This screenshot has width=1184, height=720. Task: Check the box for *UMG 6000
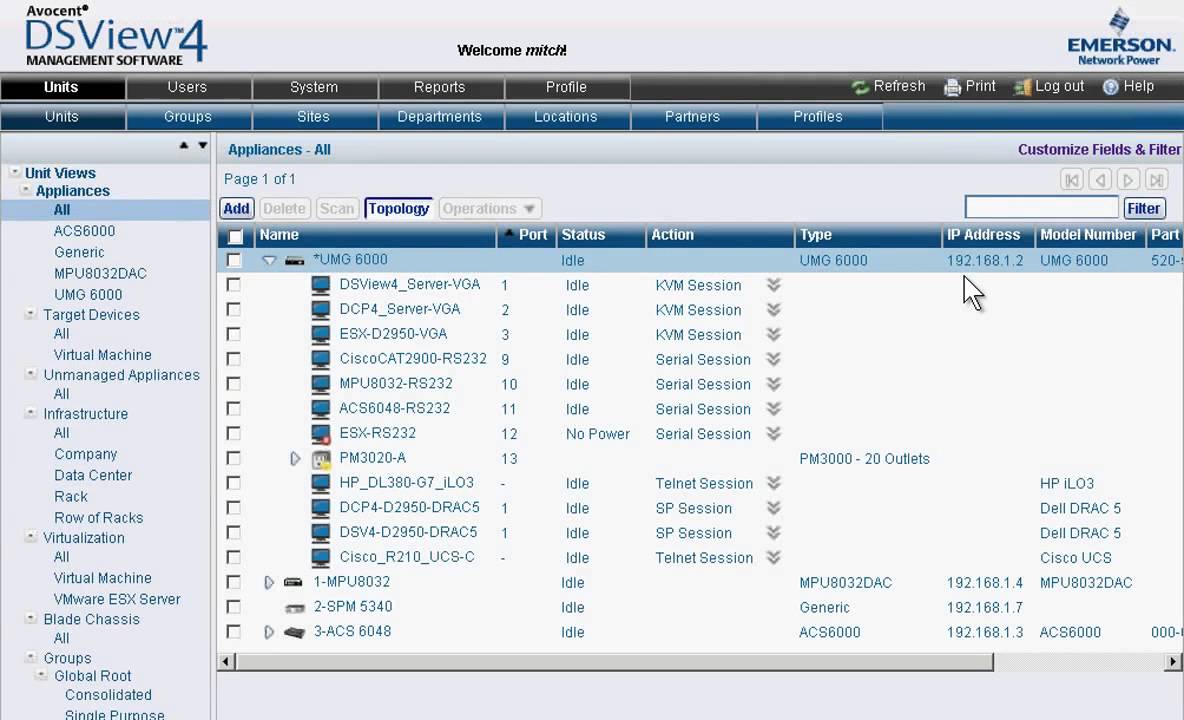tap(234, 260)
